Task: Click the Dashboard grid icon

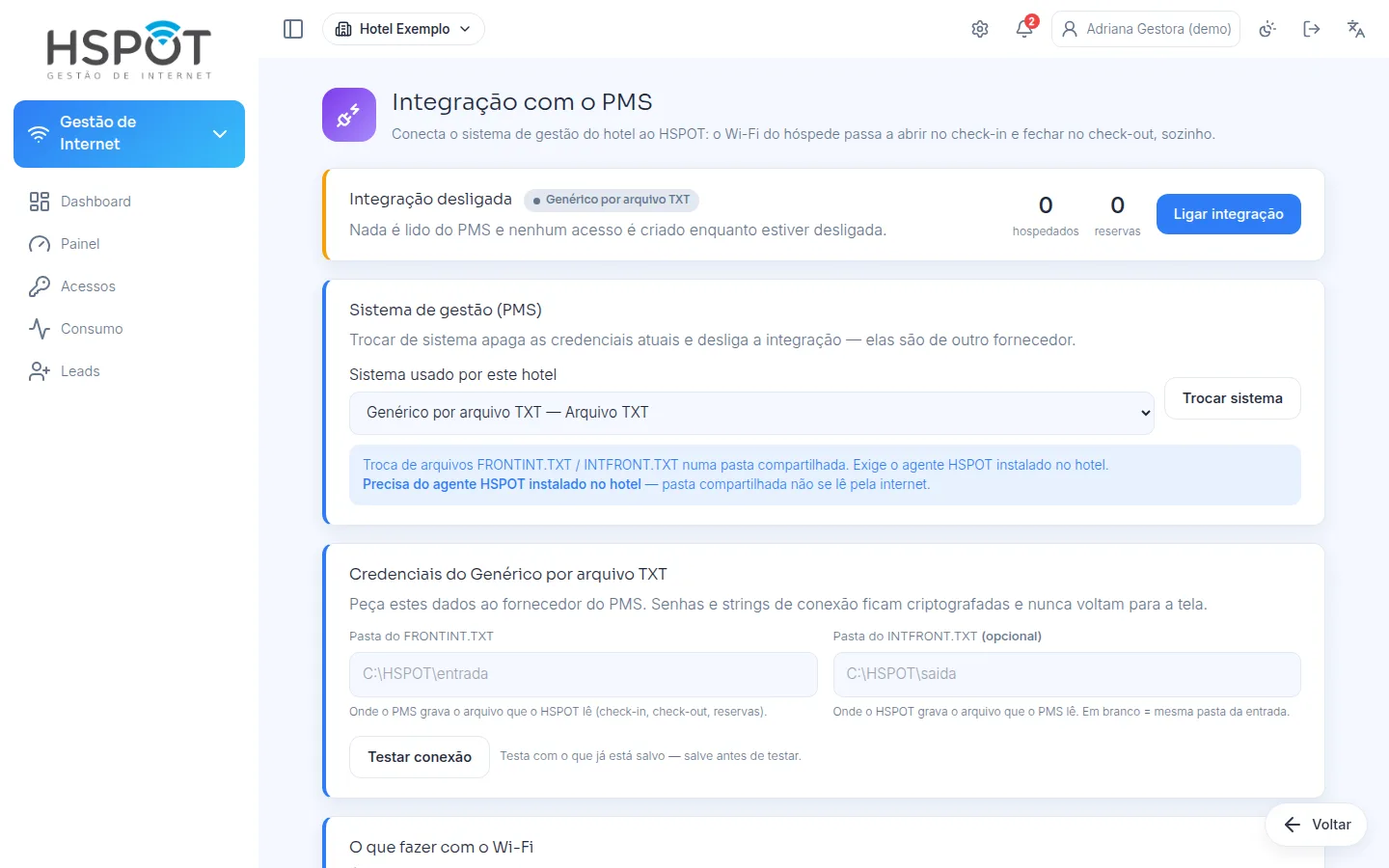Action: (x=40, y=202)
